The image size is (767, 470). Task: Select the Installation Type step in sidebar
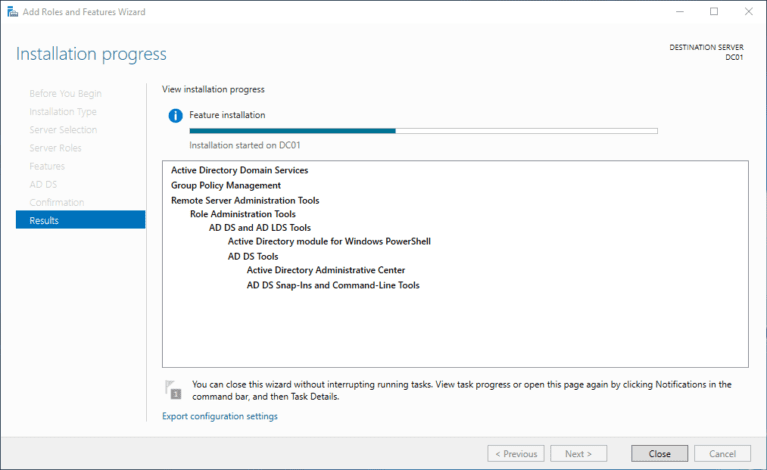point(63,112)
